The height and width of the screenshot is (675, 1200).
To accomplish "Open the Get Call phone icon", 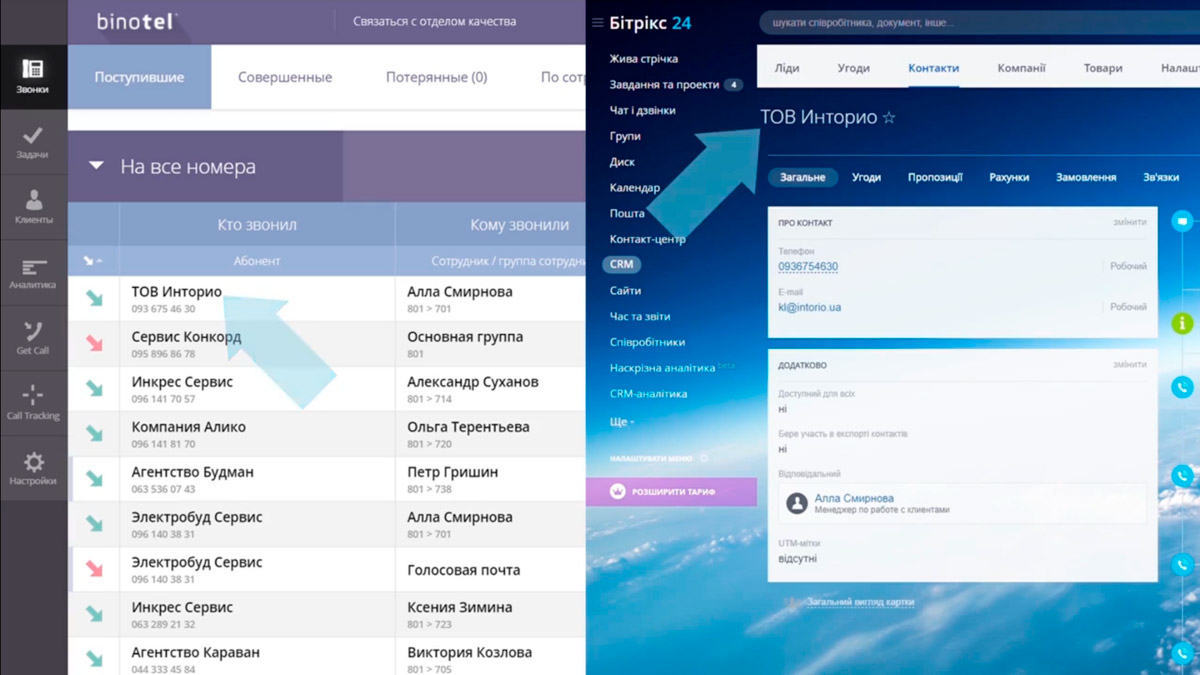I will 33,331.
